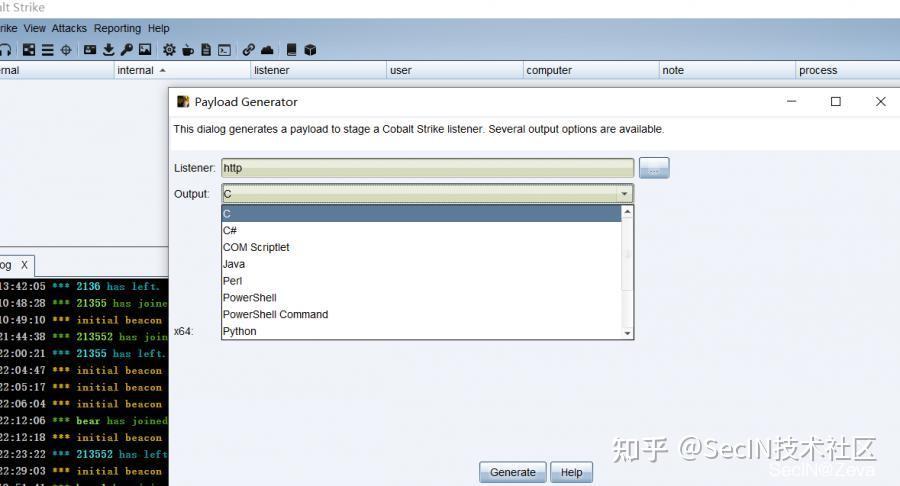This screenshot has width=900, height=486.
Task: Collapse the Output combo box arrow
Action: tap(624, 194)
